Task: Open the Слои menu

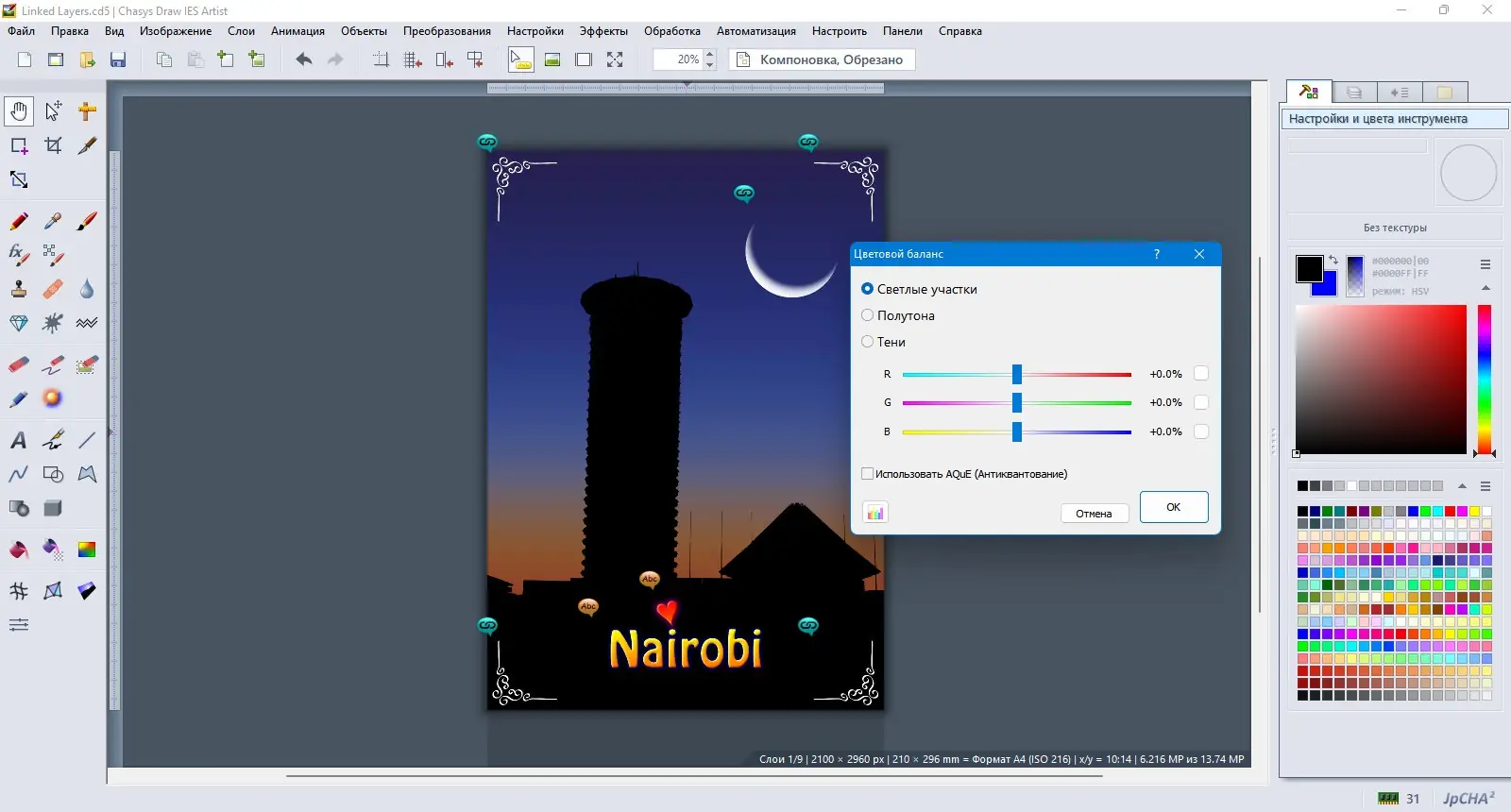Action: (x=241, y=31)
